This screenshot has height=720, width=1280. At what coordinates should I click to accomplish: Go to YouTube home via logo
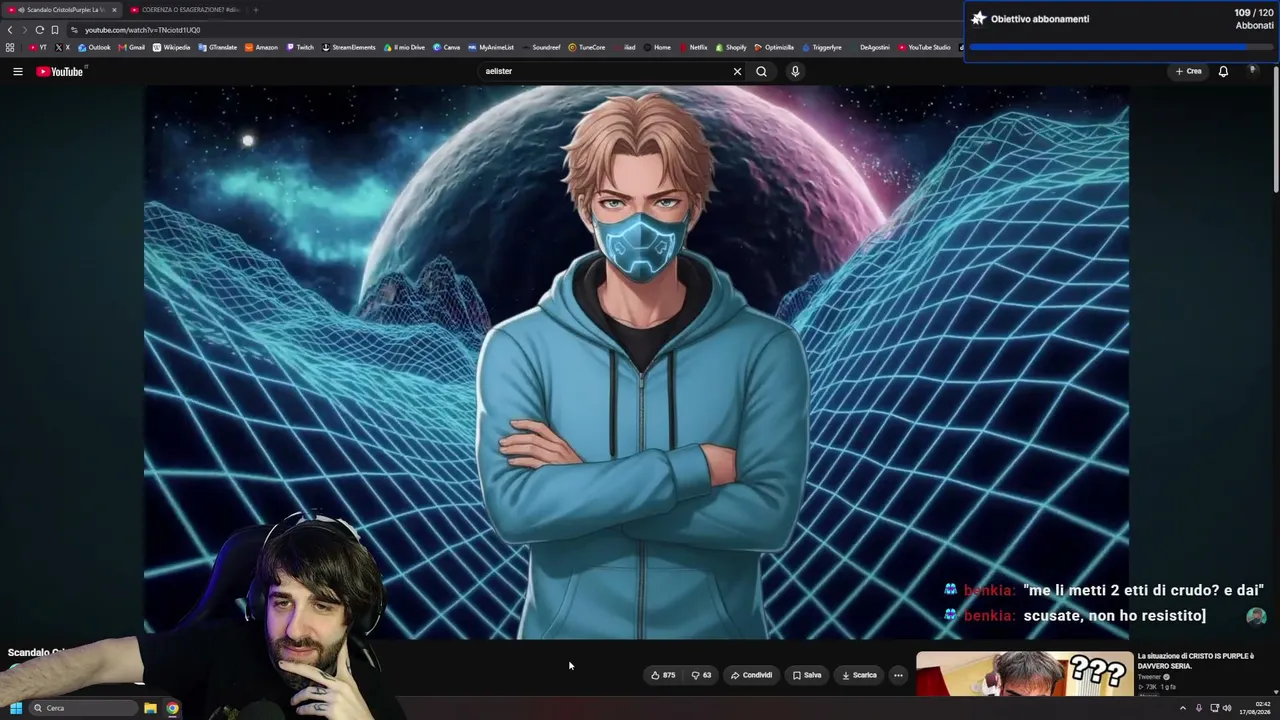tap(60, 71)
